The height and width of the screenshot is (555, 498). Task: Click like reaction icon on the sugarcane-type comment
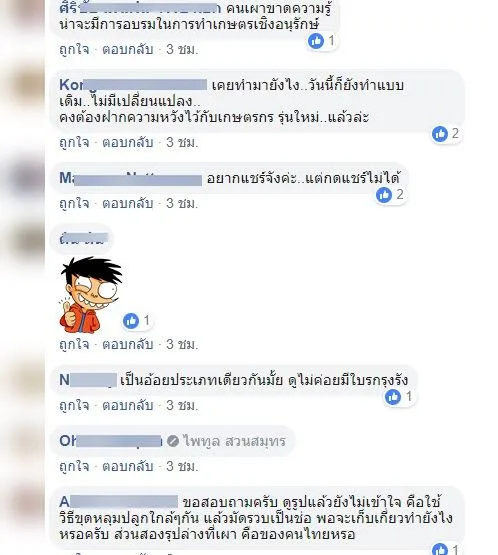393,397
